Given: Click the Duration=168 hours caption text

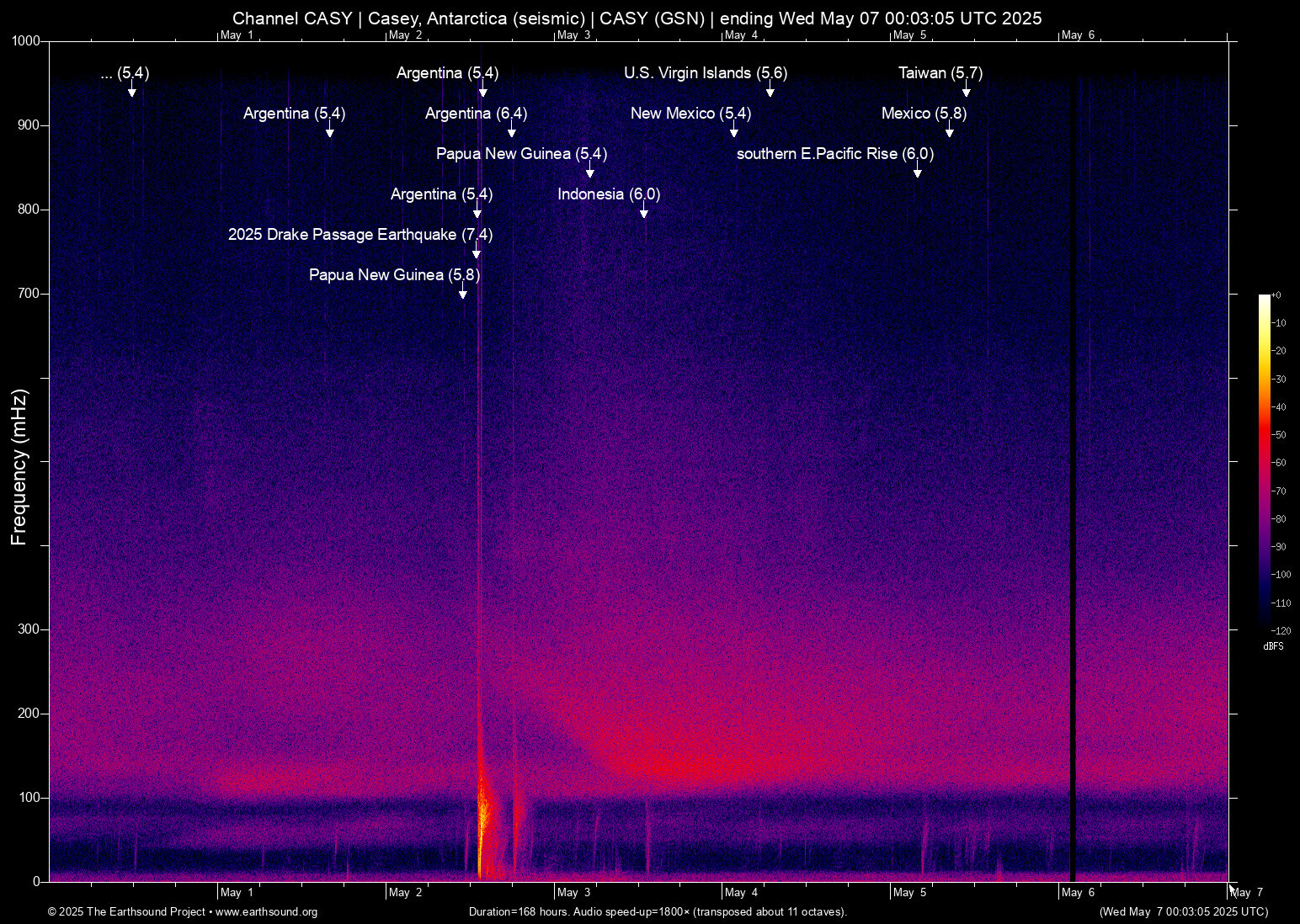Looking at the screenshot, I should pos(658,912).
